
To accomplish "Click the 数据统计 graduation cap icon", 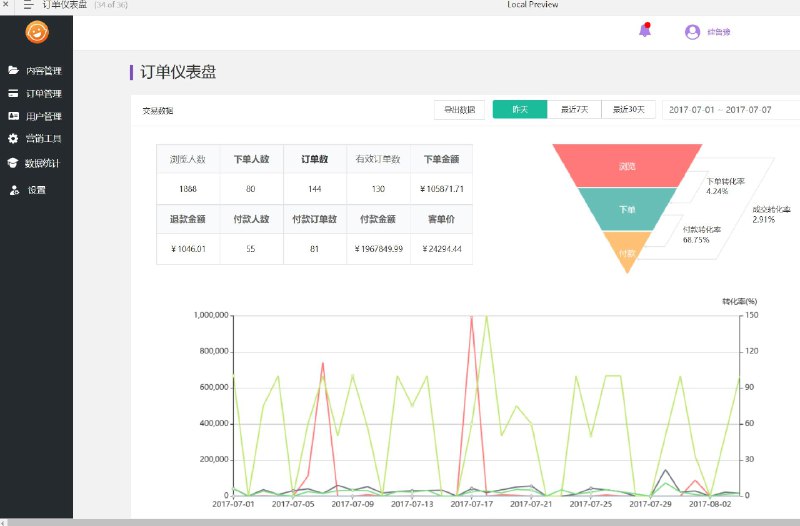I will pos(13,163).
